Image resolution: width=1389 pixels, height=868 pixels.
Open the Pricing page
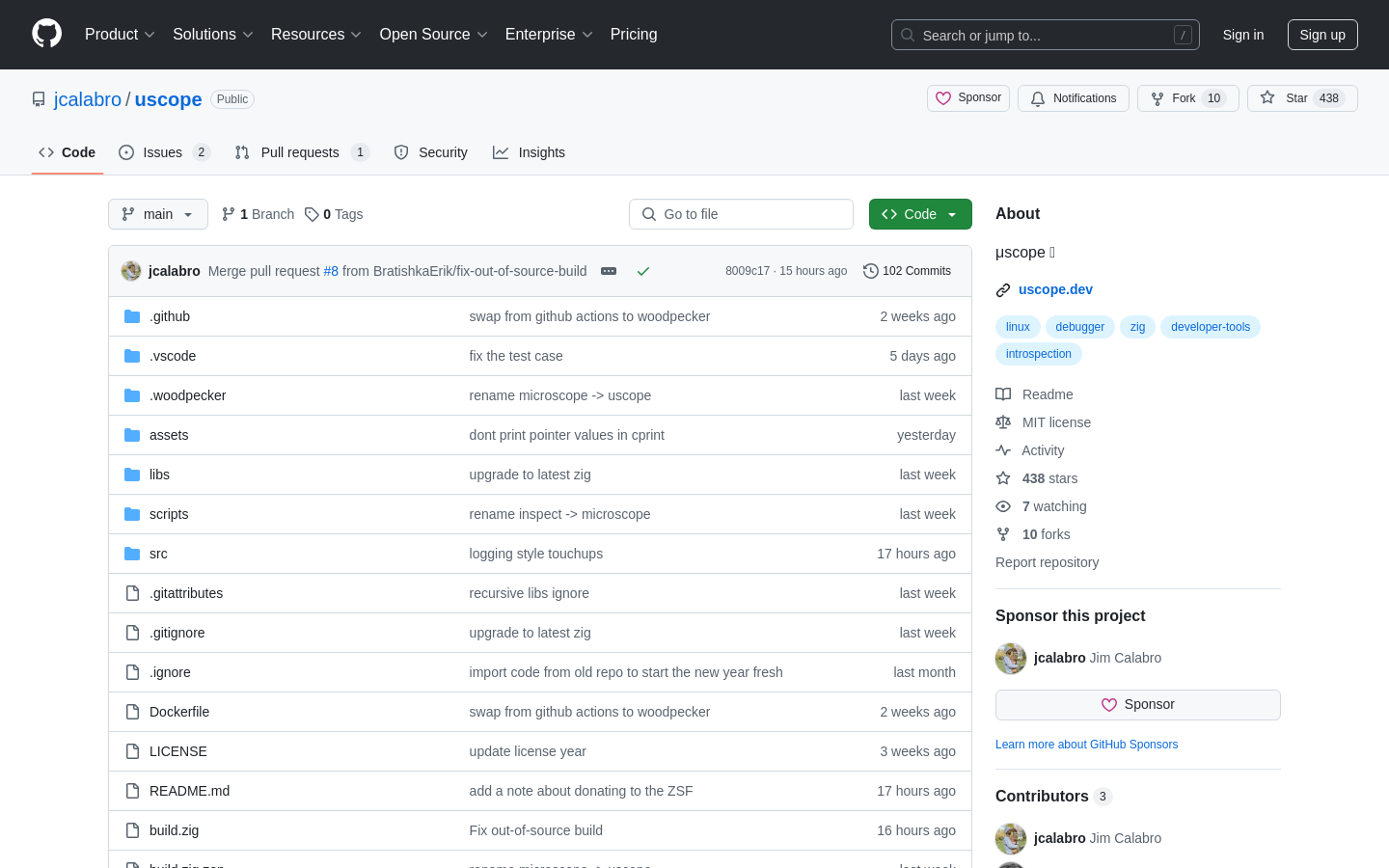[x=634, y=35]
